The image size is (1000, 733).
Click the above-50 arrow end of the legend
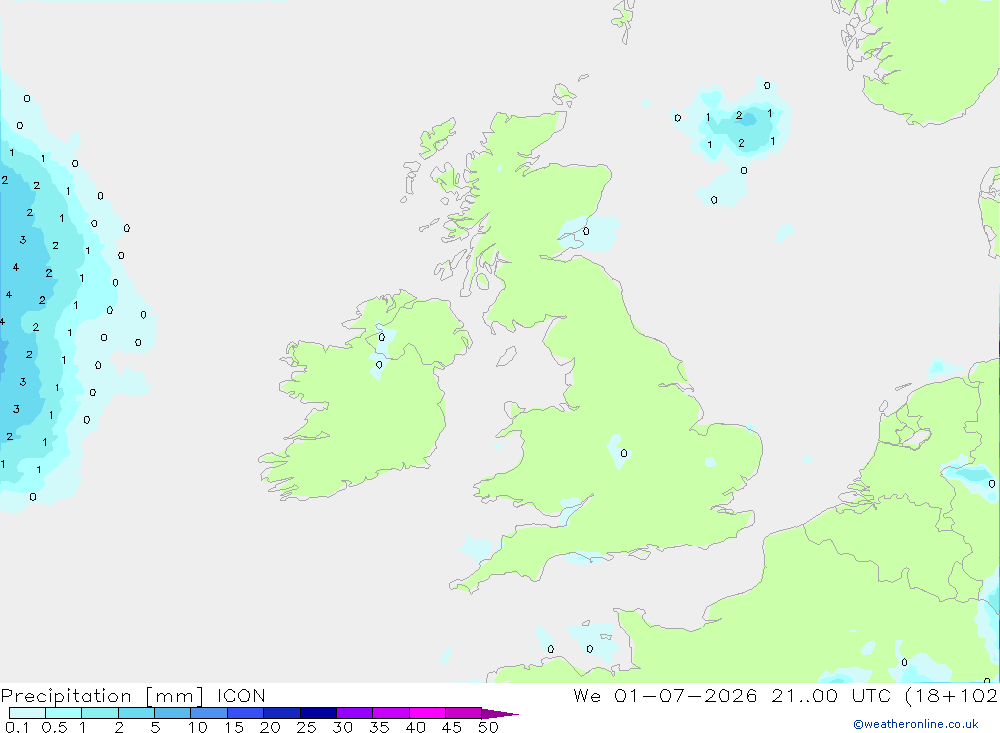click(x=500, y=714)
